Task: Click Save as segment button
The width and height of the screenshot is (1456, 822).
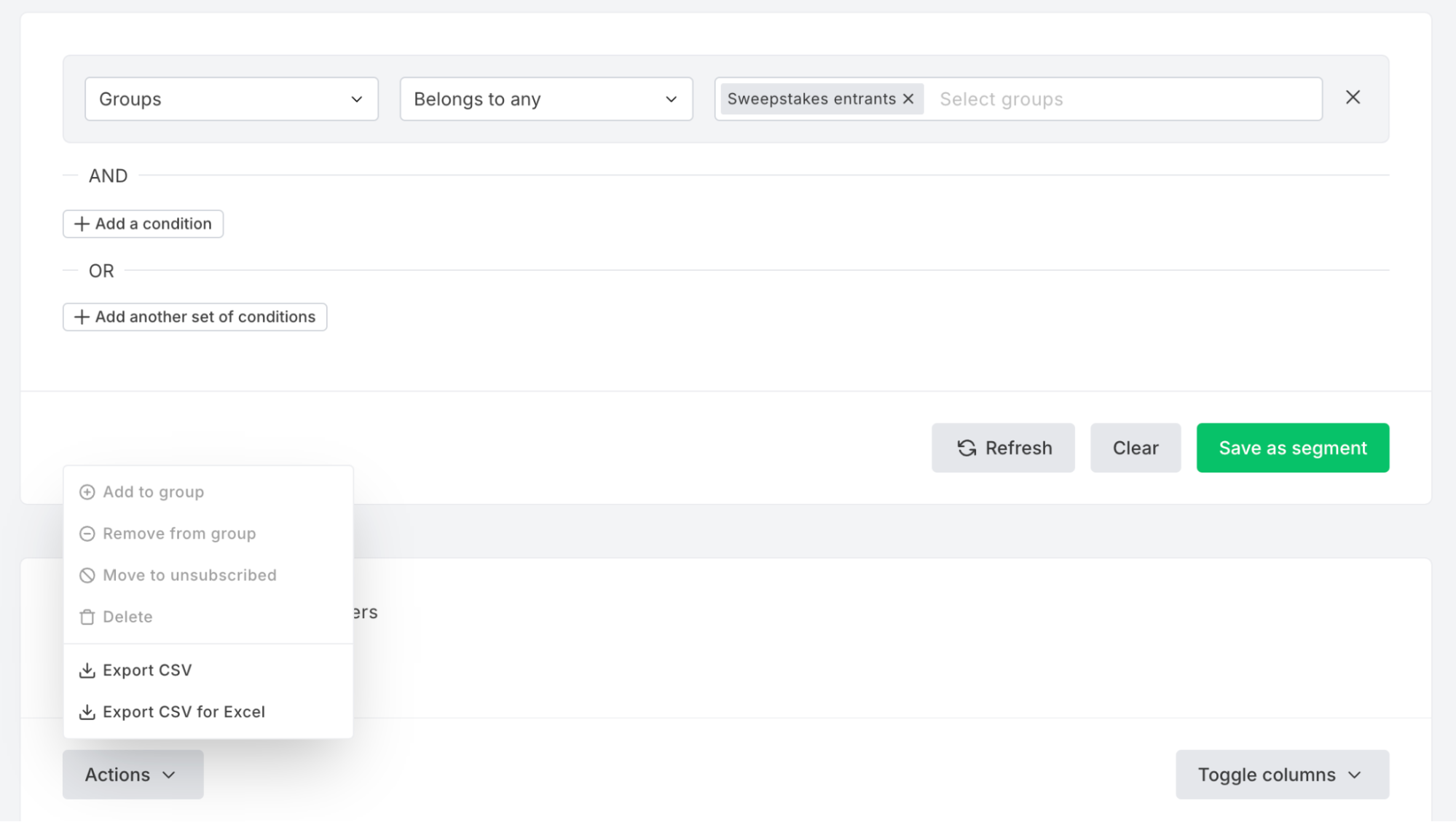Action: pyautogui.click(x=1293, y=448)
